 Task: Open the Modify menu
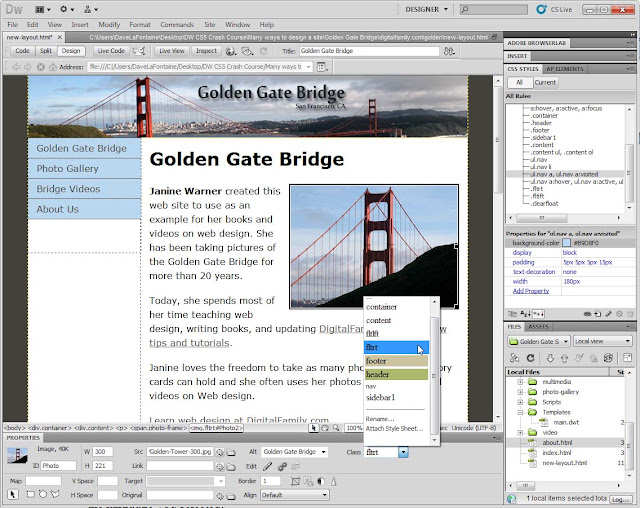(109, 24)
